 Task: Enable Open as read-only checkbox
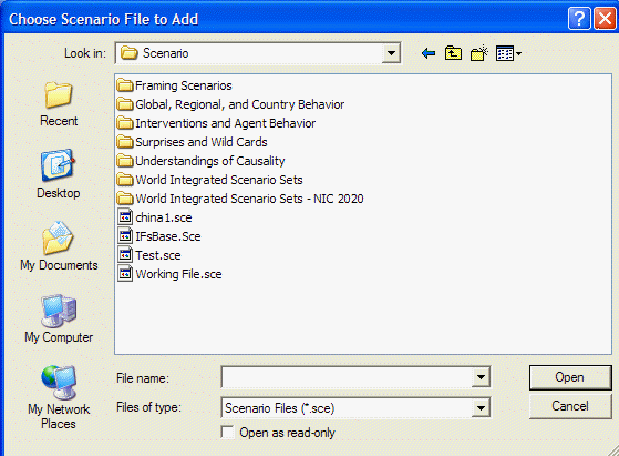(x=227, y=433)
